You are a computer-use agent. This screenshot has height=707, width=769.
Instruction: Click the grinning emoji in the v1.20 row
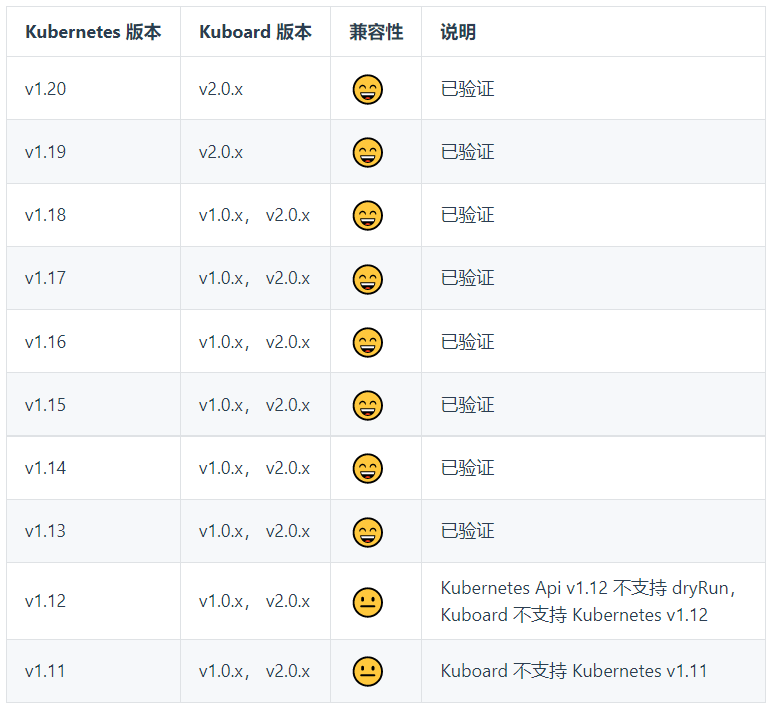pyautogui.click(x=367, y=89)
